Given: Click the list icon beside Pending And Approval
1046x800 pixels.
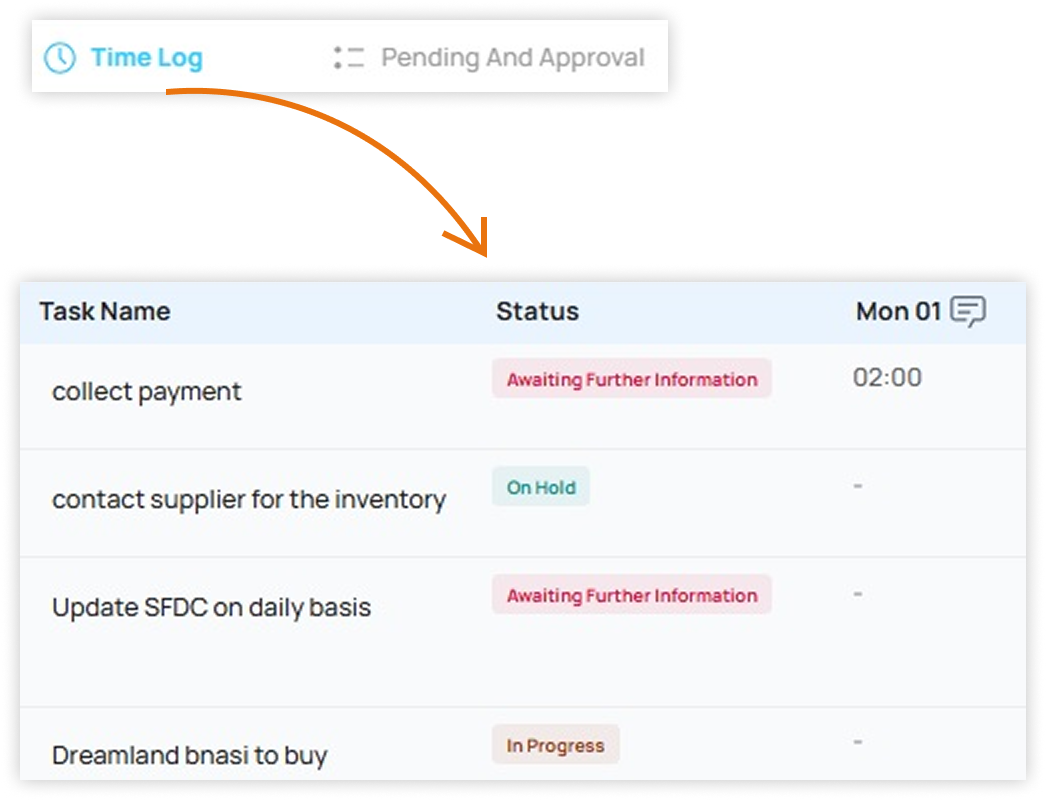Looking at the screenshot, I should coord(349,58).
